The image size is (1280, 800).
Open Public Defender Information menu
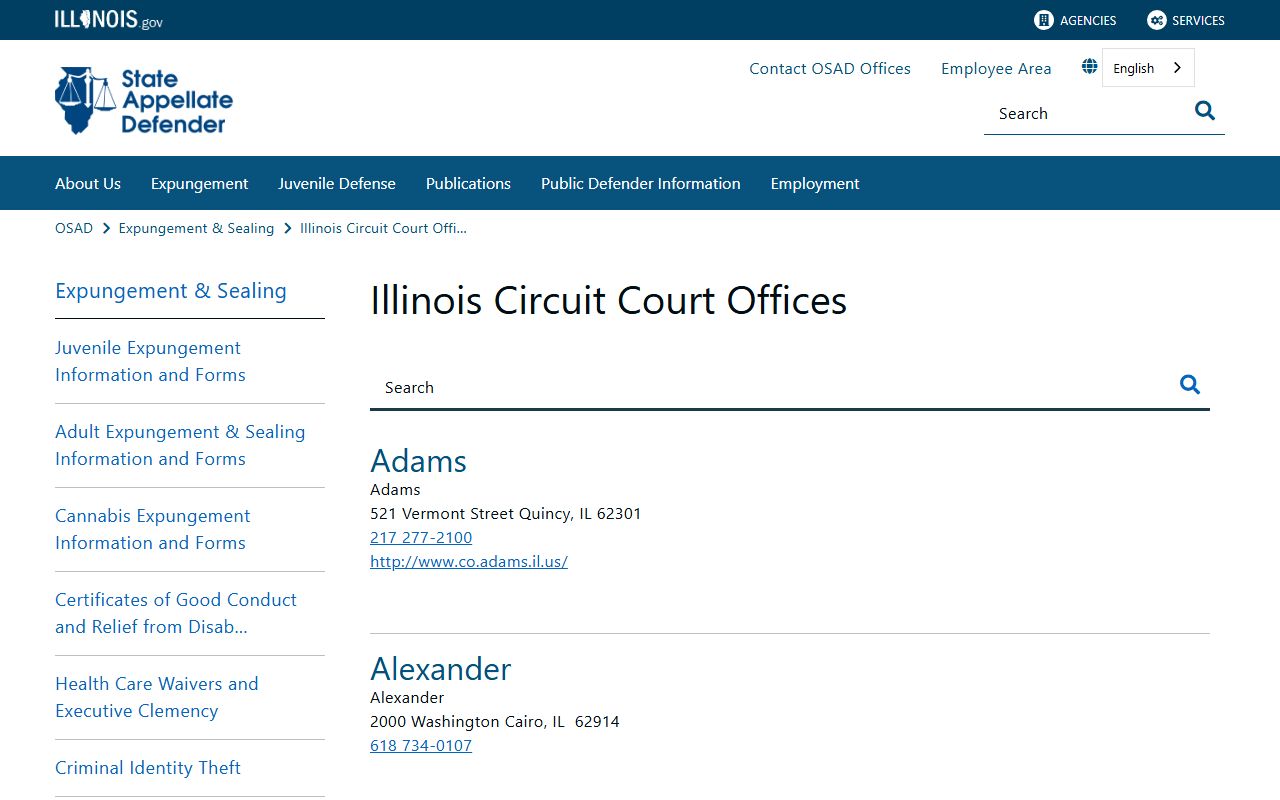(x=641, y=183)
